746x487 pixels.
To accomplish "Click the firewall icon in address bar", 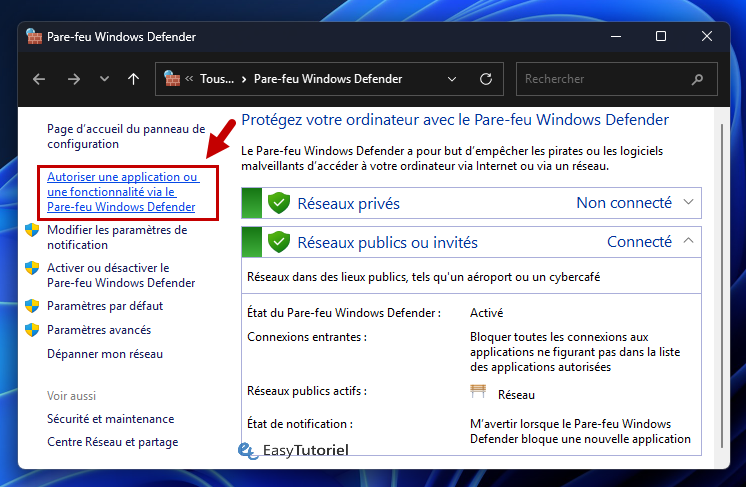I will pyautogui.click(x=172, y=78).
